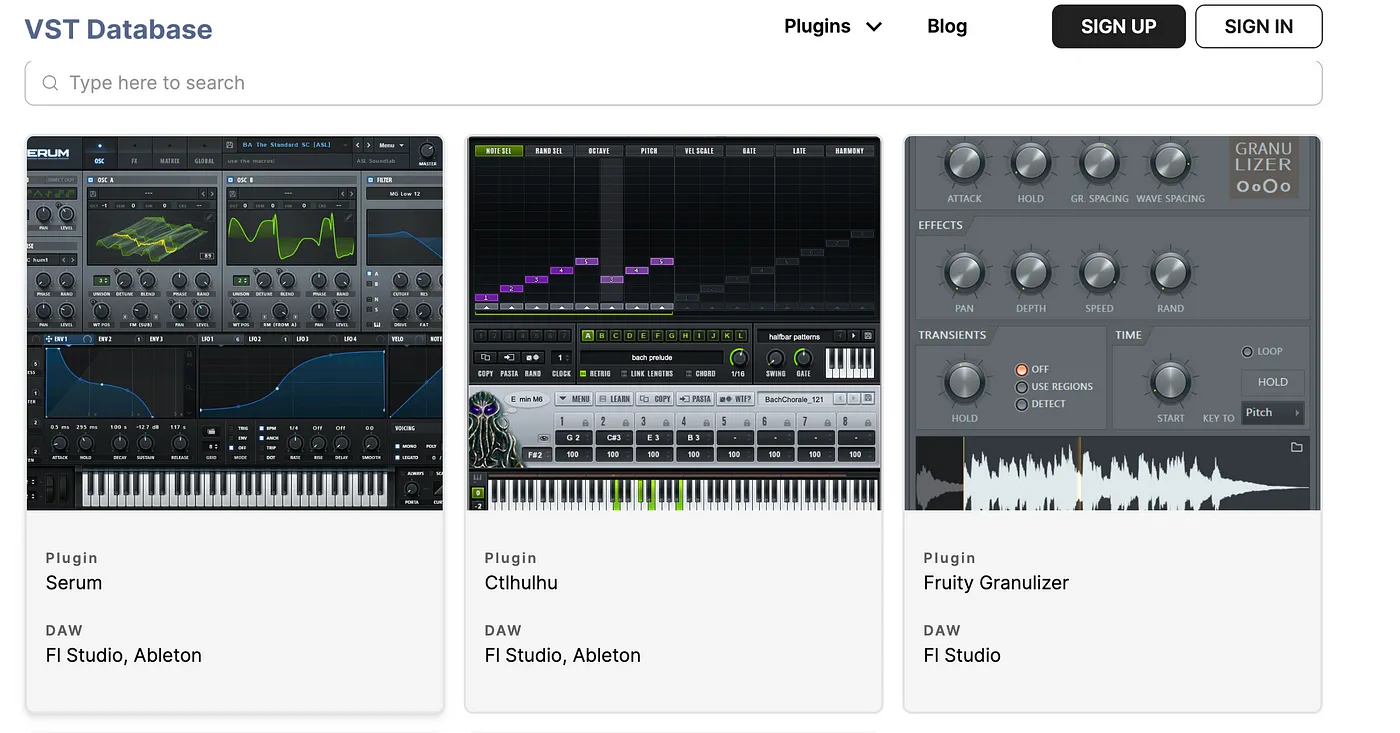Click the Granulizer Transients HOLD knob
The image size is (1400, 733).
click(x=964, y=382)
